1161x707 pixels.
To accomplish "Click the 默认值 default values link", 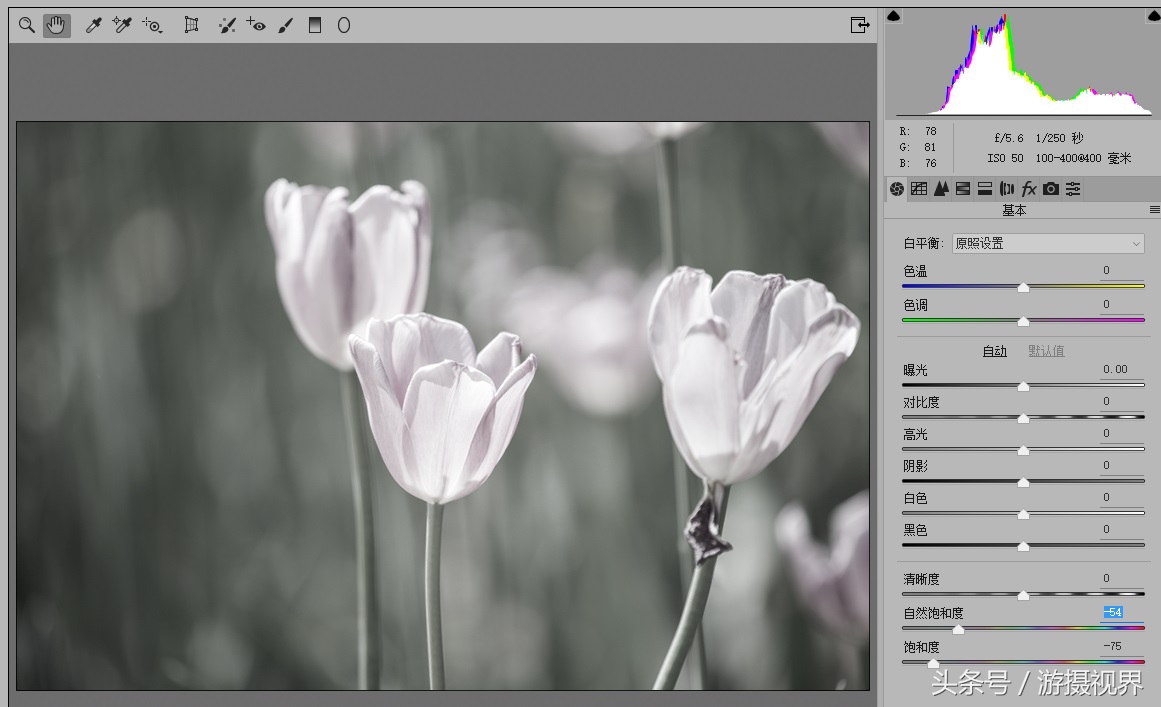I will tap(1046, 351).
